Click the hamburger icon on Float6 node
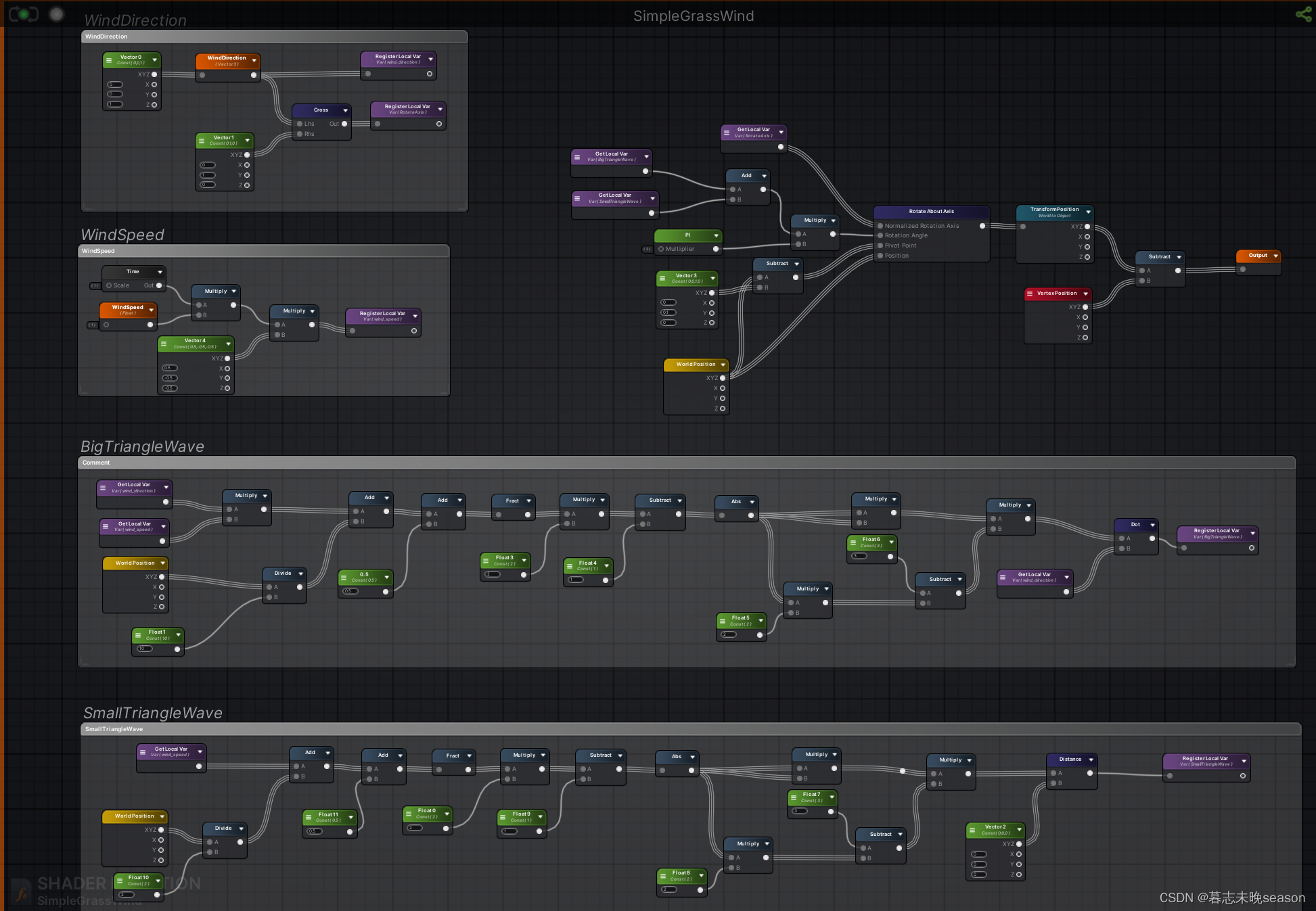Viewport: 1316px width, 911px height. coord(853,542)
